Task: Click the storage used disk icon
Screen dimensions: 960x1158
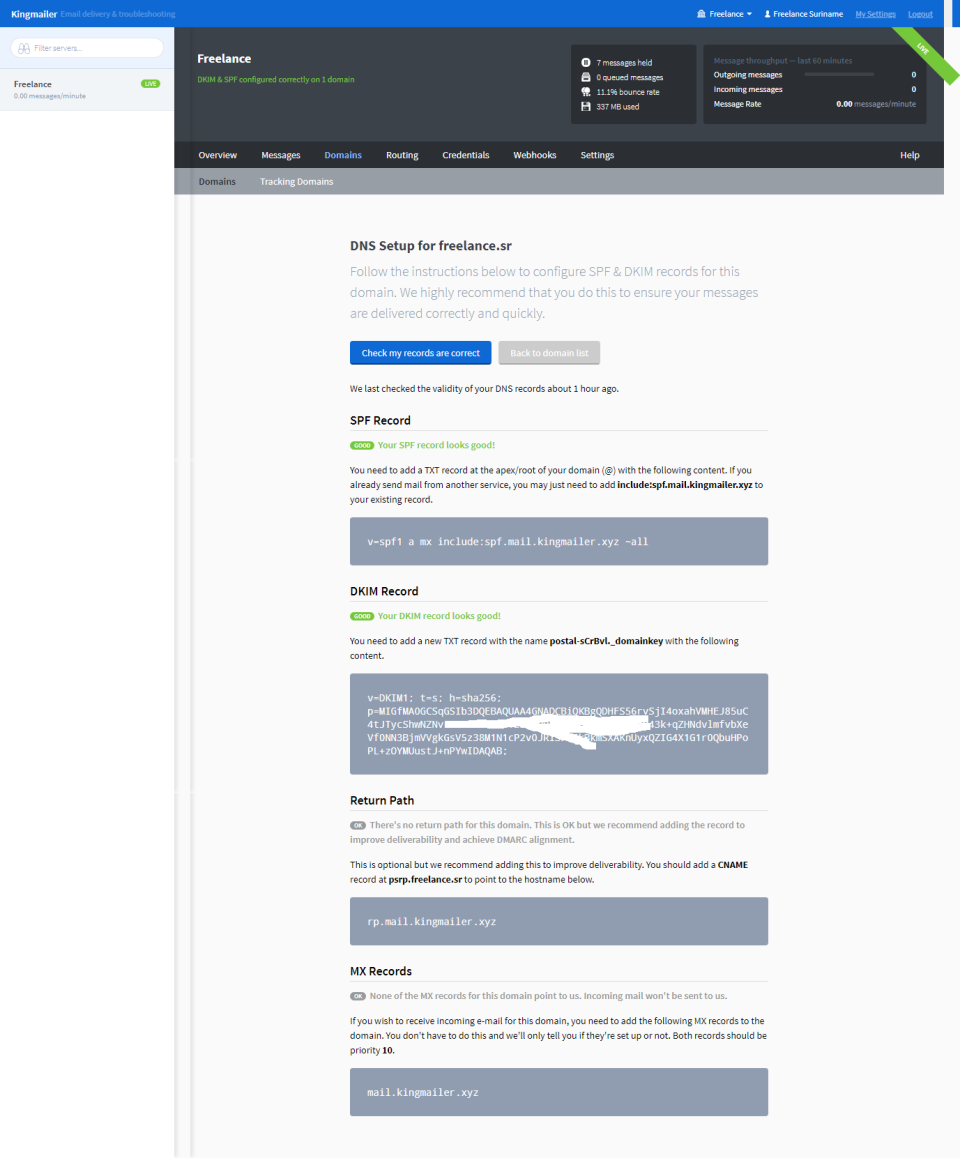Action: [x=585, y=104]
